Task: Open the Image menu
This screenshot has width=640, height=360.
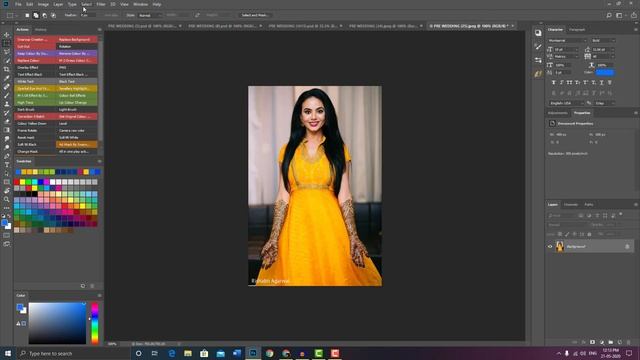Action: [43, 4]
